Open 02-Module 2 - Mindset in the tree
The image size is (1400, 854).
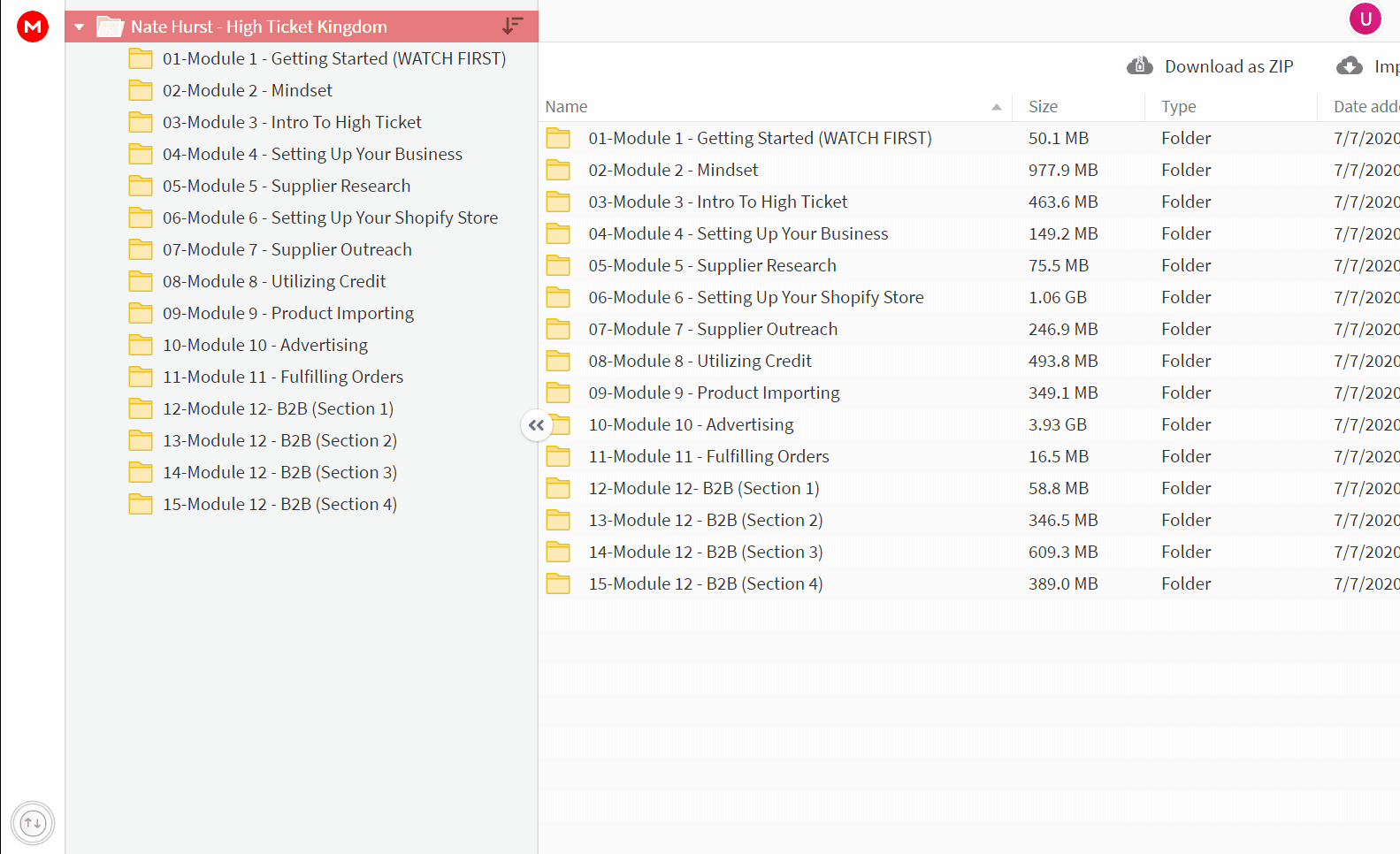coord(247,90)
